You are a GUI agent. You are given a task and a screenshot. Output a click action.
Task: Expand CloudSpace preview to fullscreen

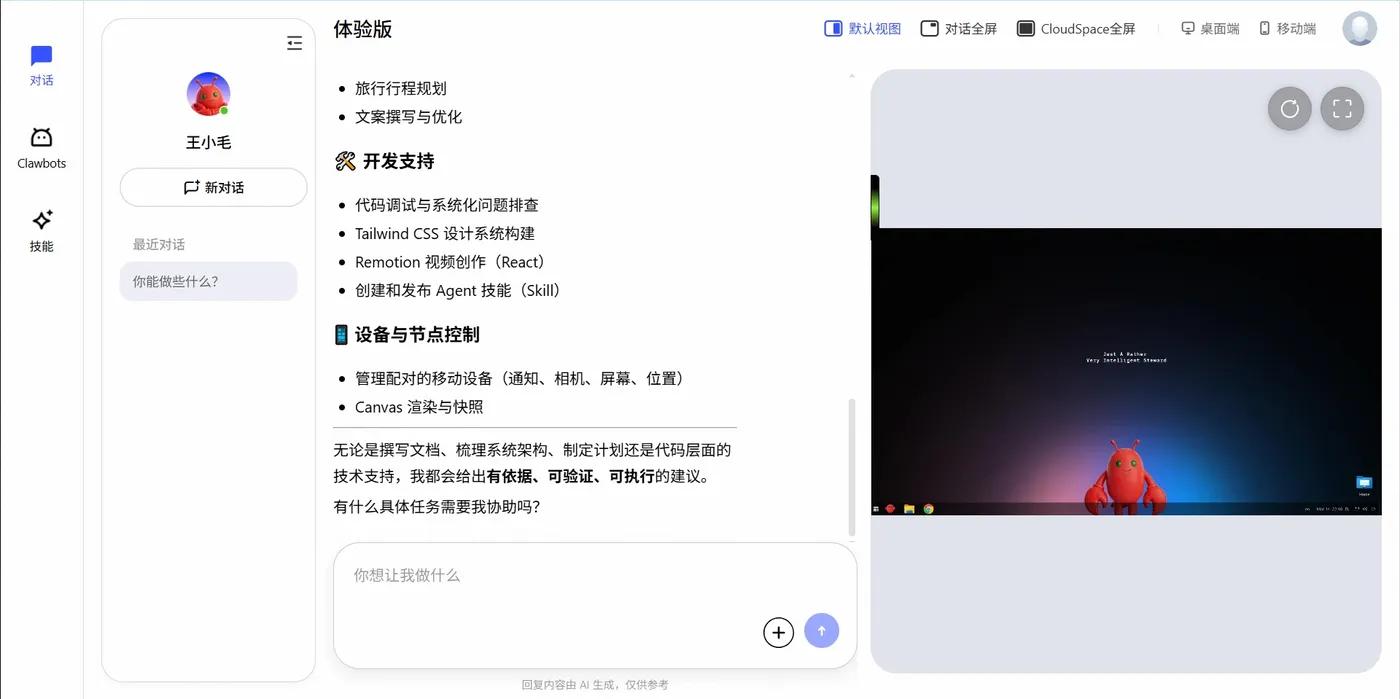1342,109
